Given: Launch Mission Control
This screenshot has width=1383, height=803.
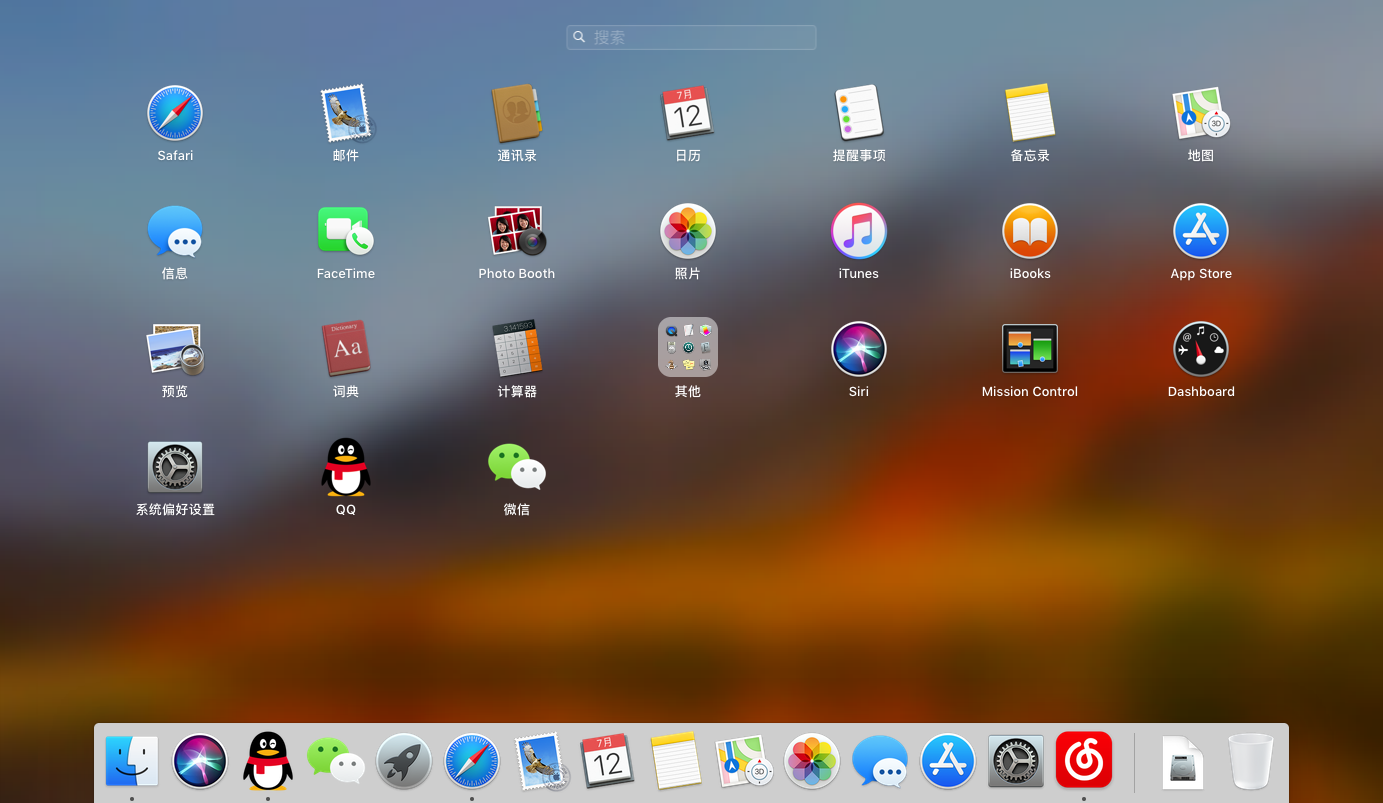Looking at the screenshot, I should 1030,349.
